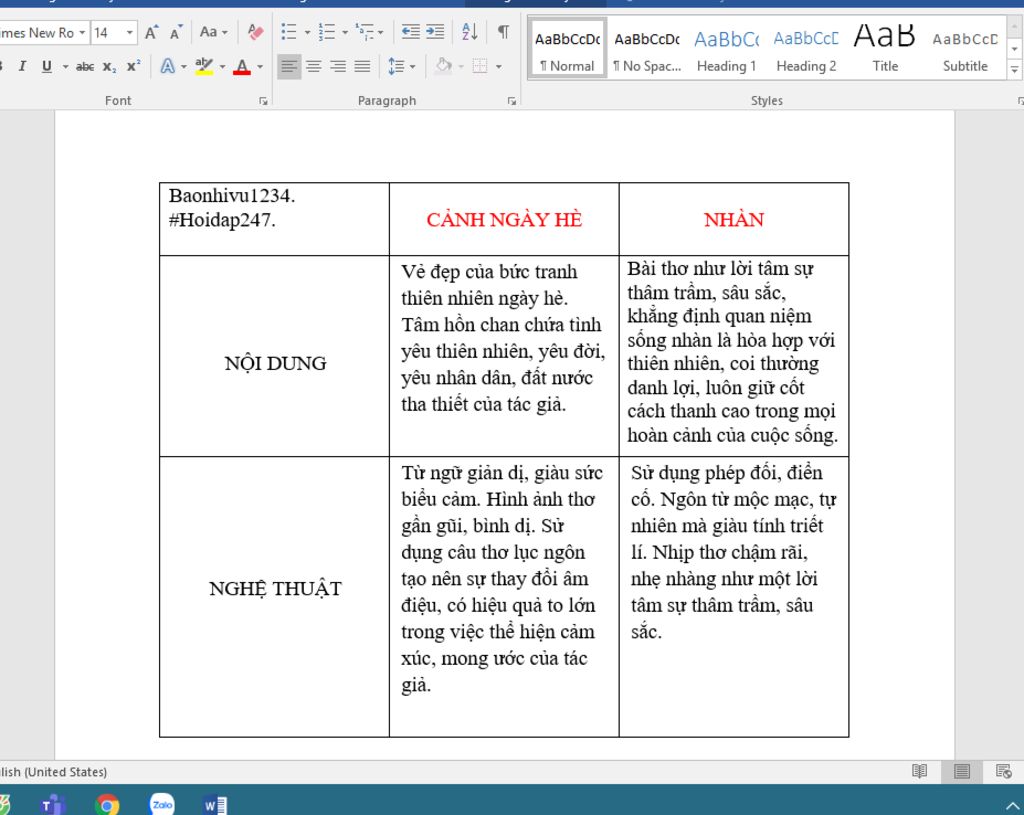Expand highlight color dropdown arrow

tap(223, 67)
